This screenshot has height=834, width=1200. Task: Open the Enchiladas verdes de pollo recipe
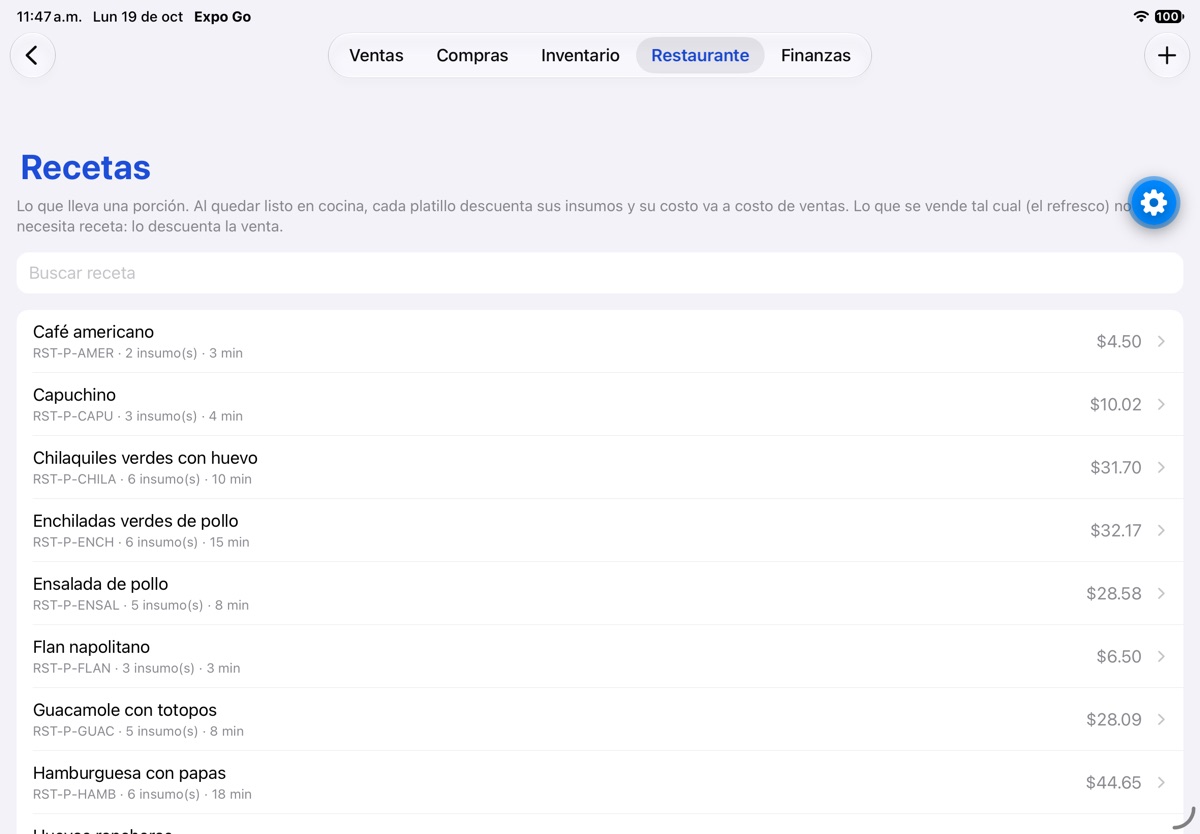point(600,530)
